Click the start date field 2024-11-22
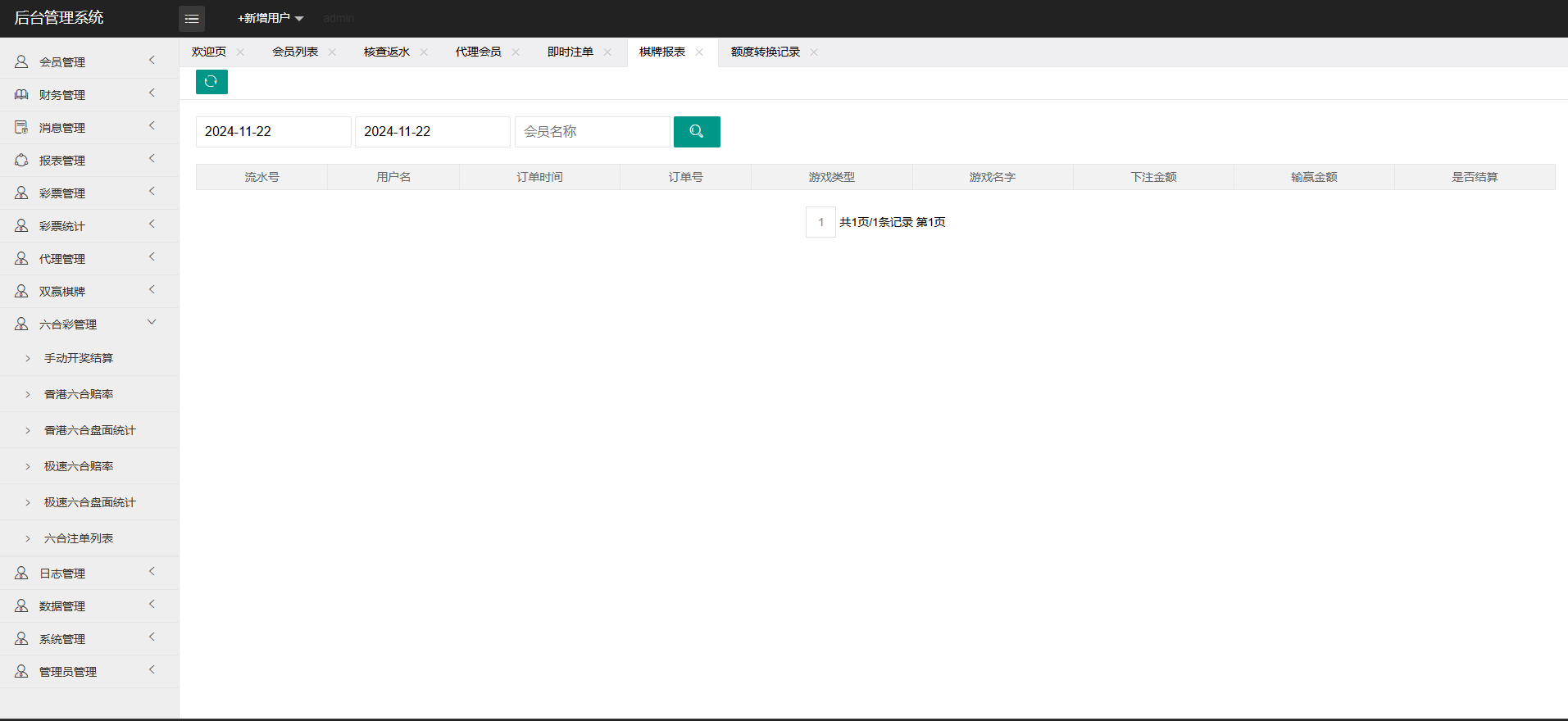 (274, 132)
